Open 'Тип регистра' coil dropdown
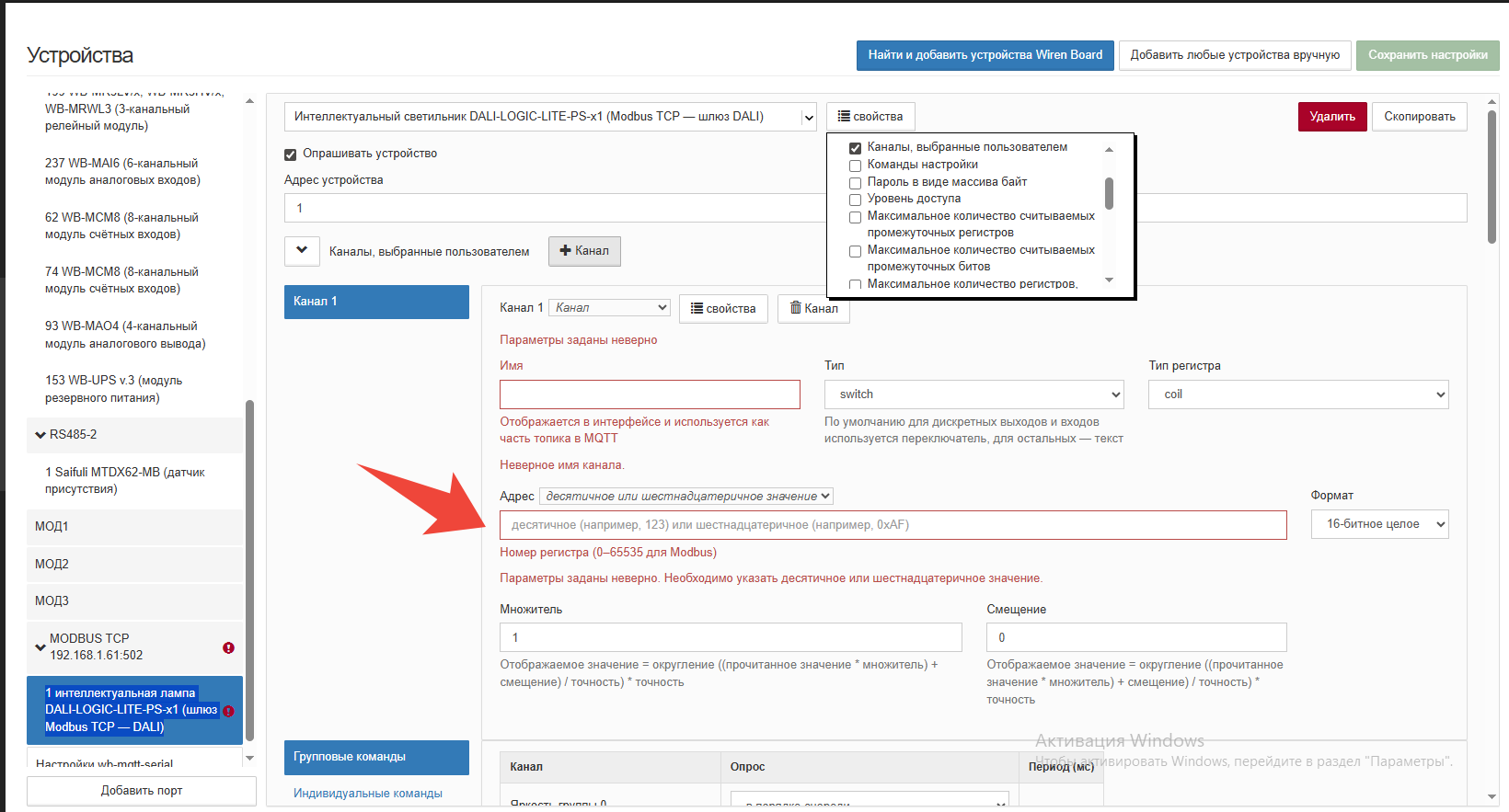This screenshot has height=812, width=1509. 1298,395
